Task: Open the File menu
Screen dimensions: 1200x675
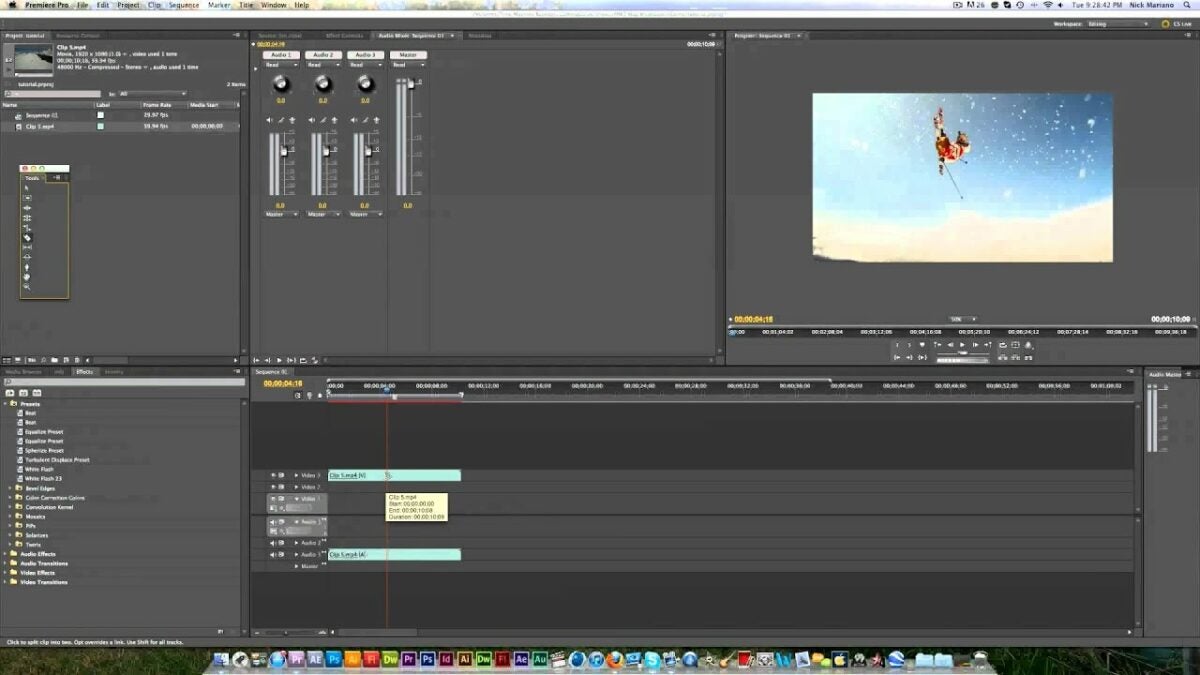Action: coord(81,5)
